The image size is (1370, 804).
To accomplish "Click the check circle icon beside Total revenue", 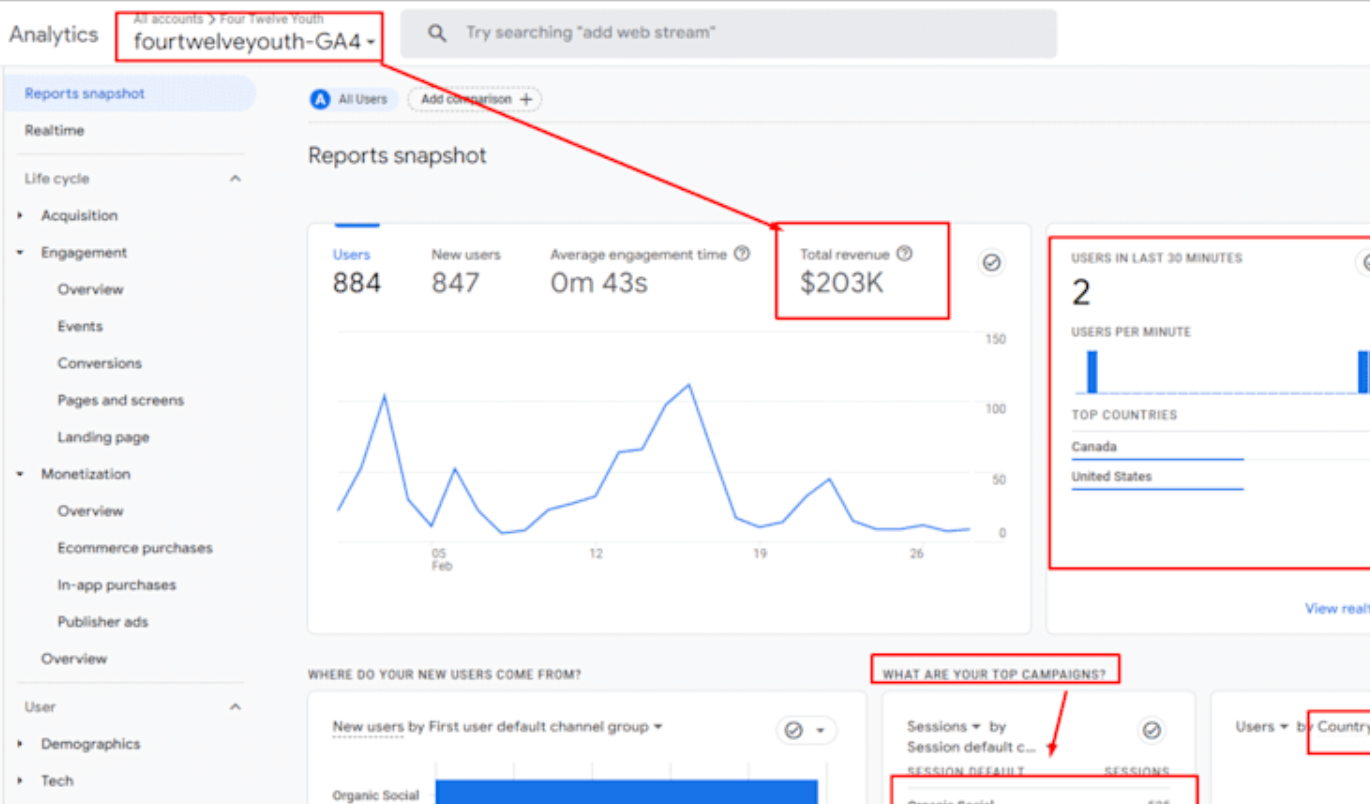I will click(991, 262).
